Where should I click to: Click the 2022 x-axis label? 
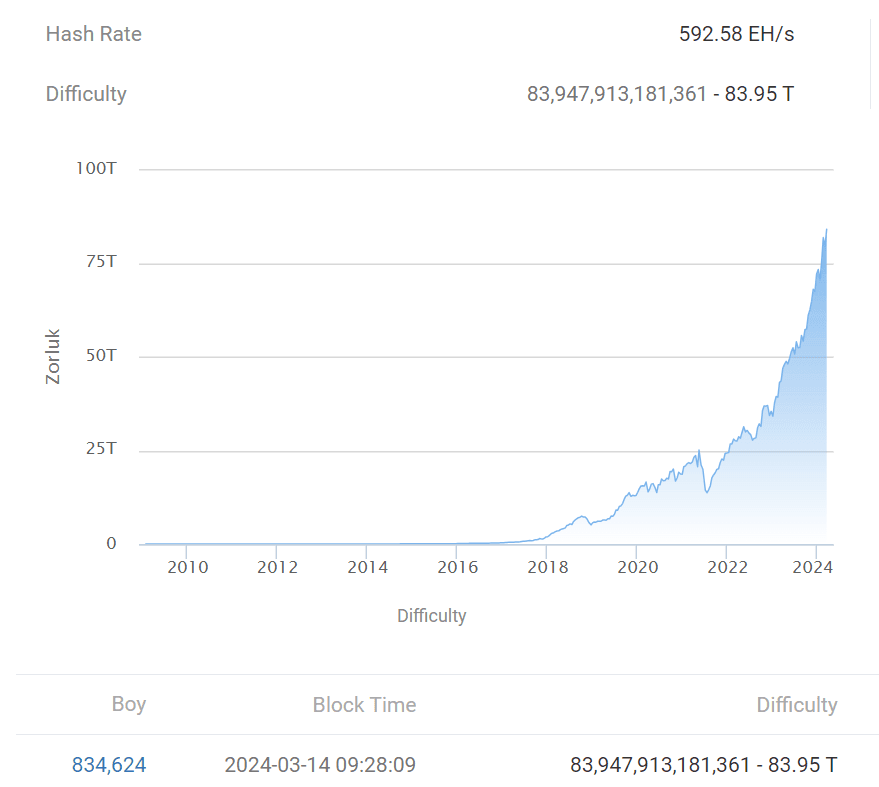pos(727,568)
